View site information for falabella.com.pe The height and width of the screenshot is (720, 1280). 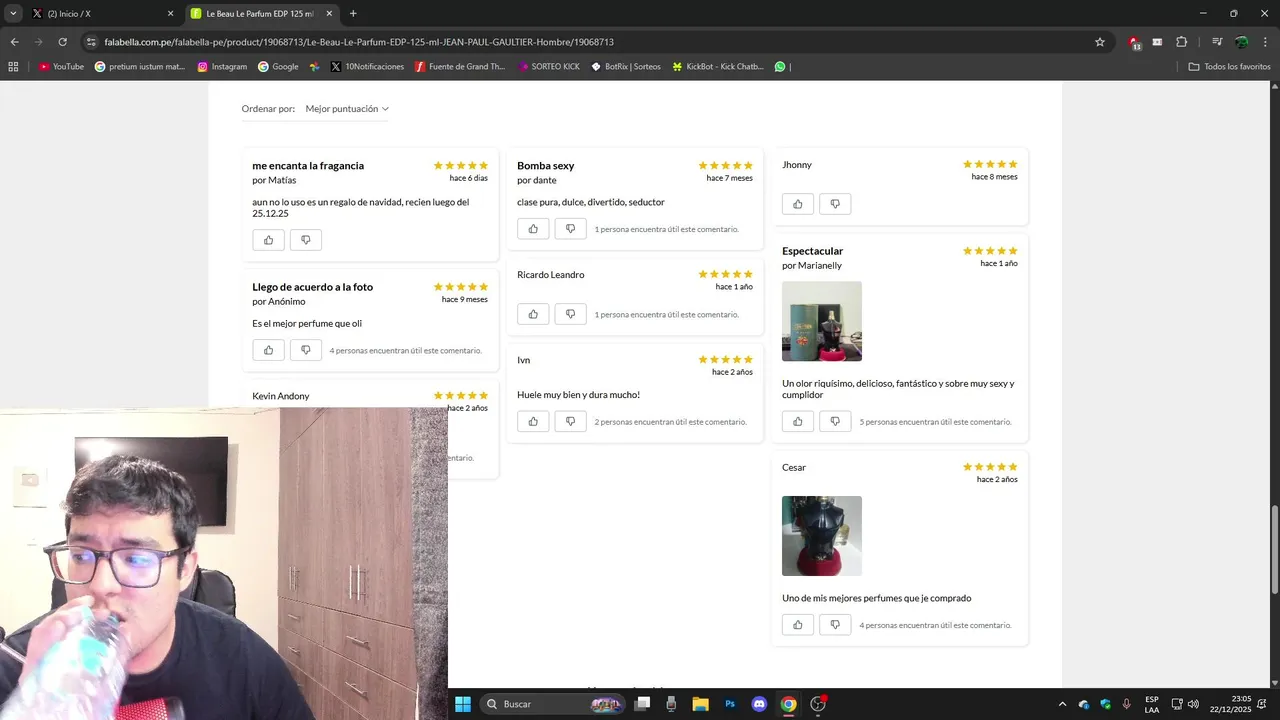pos(91,42)
